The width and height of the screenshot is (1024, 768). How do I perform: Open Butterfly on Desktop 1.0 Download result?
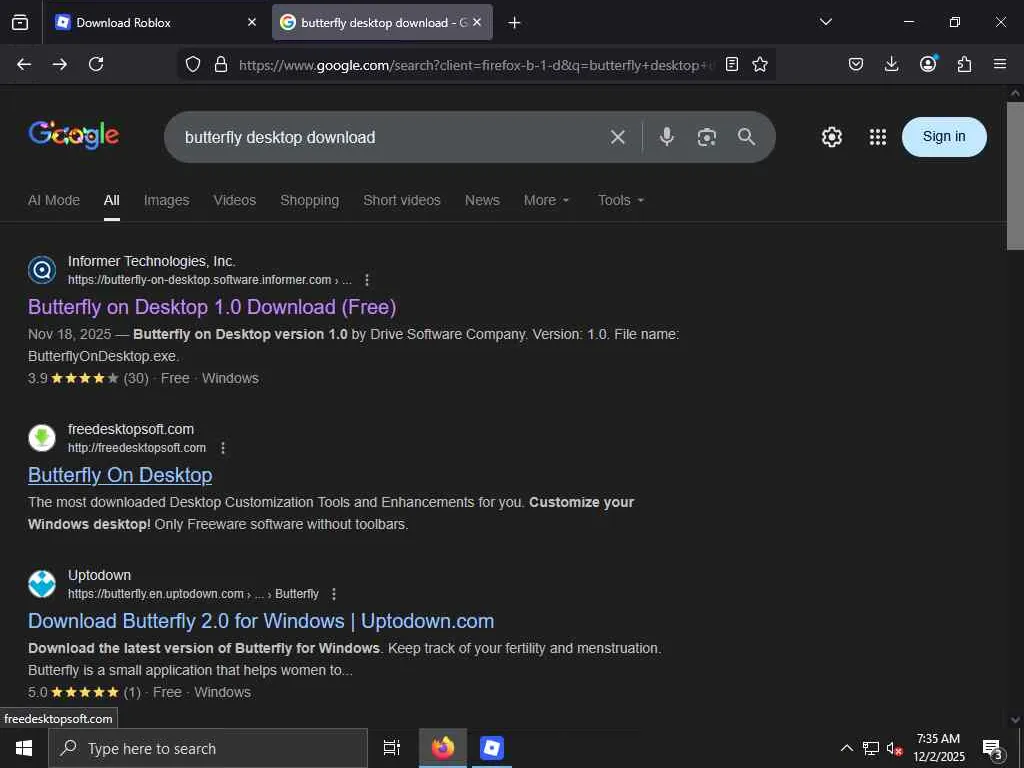212,307
